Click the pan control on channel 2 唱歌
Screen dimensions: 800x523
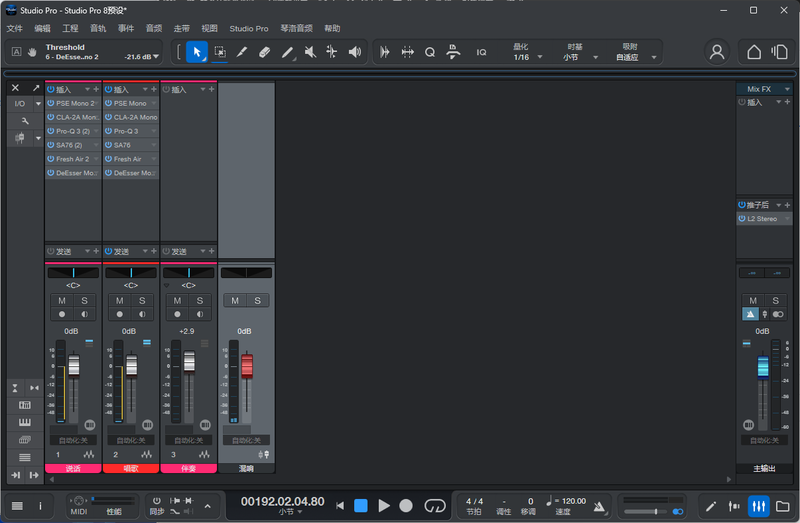point(131,273)
